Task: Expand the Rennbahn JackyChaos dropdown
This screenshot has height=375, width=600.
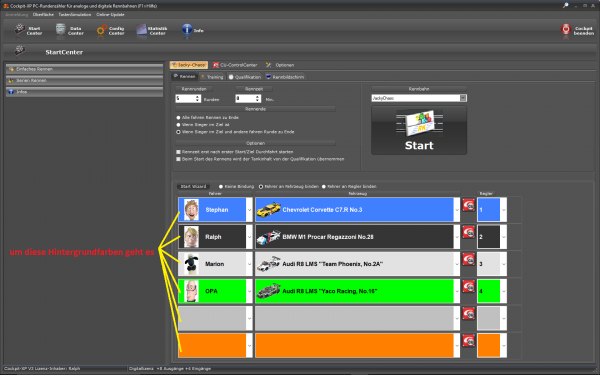Action: click(x=463, y=98)
